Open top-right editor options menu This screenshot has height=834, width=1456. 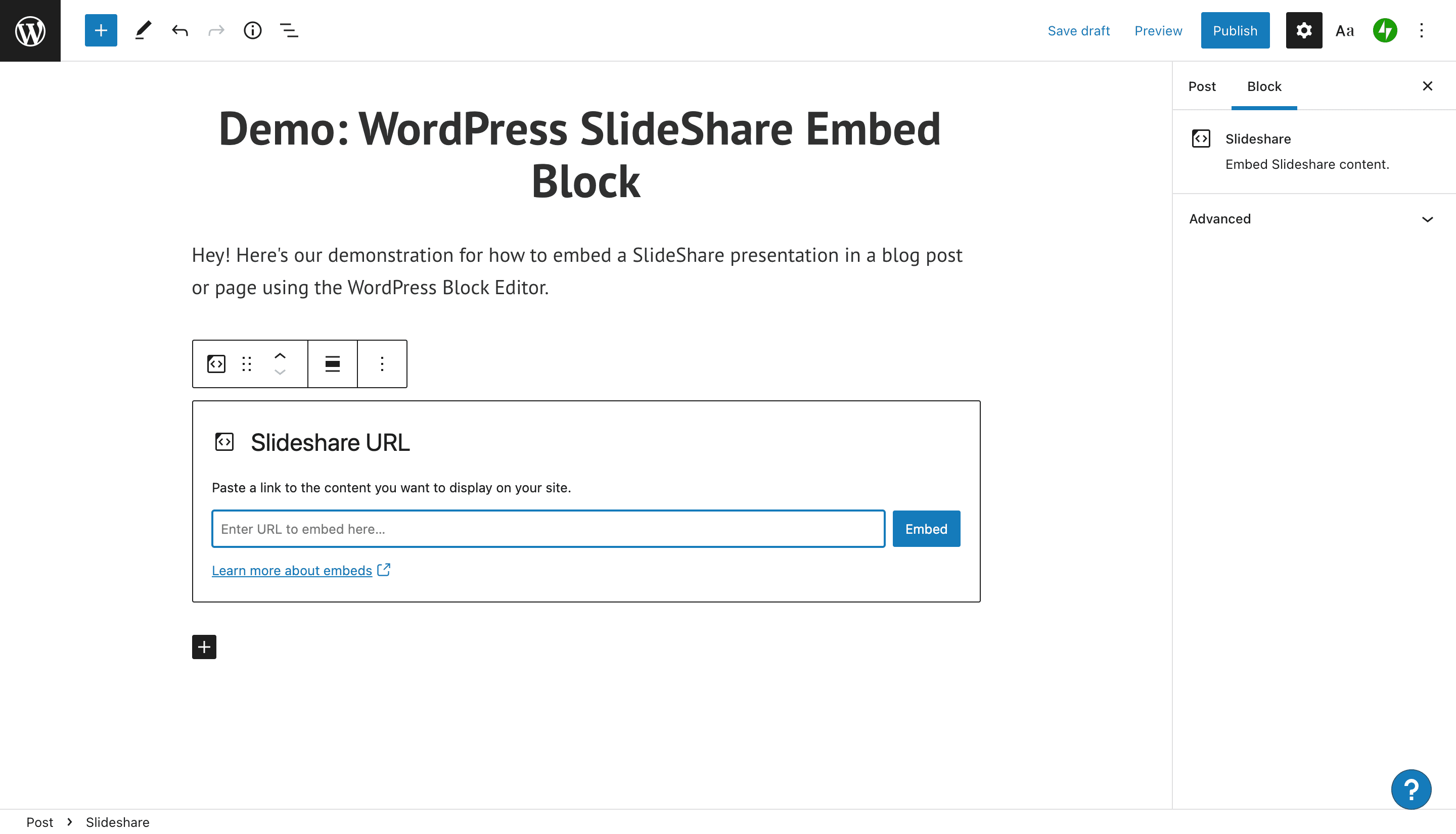1421,30
